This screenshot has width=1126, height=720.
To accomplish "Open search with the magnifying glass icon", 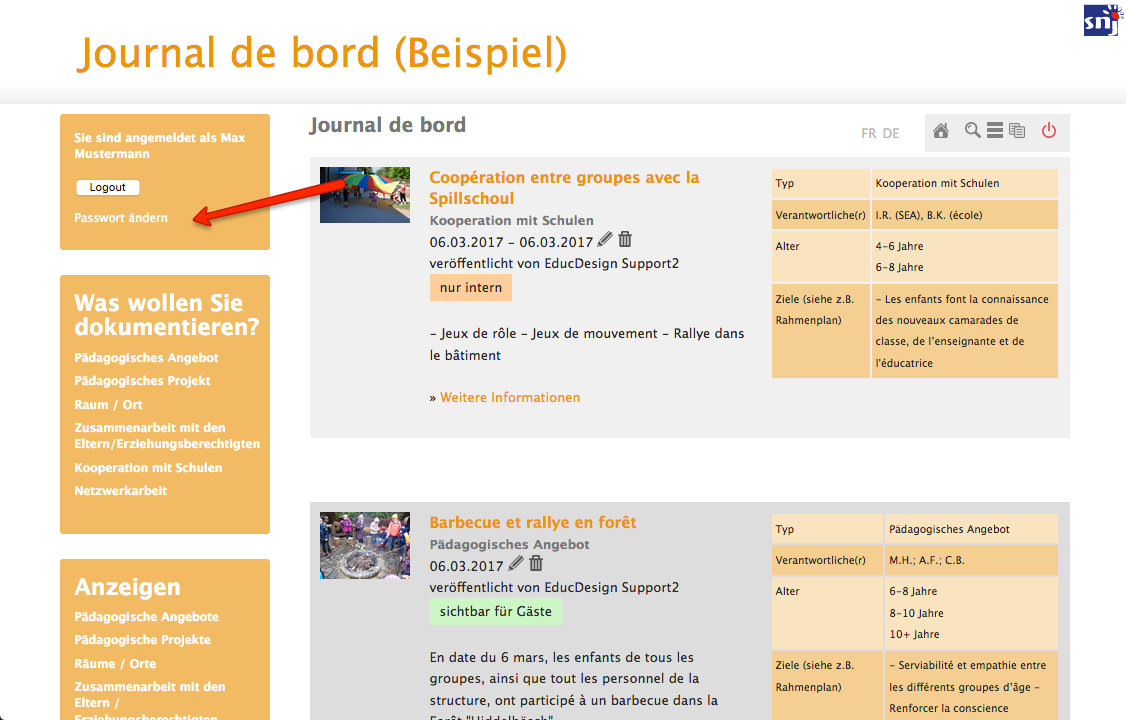I will (x=972, y=131).
